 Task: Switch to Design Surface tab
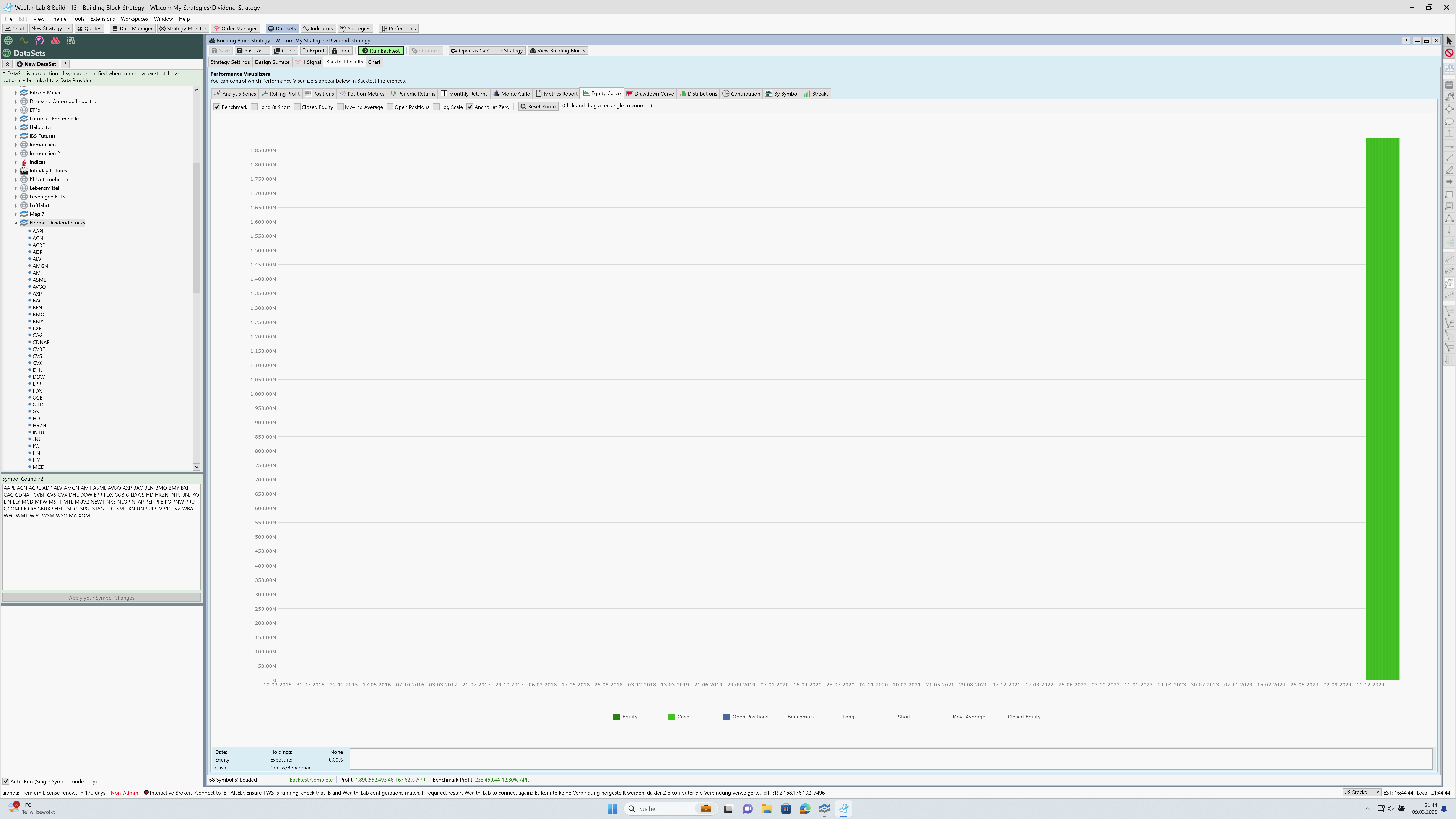(272, 62)
